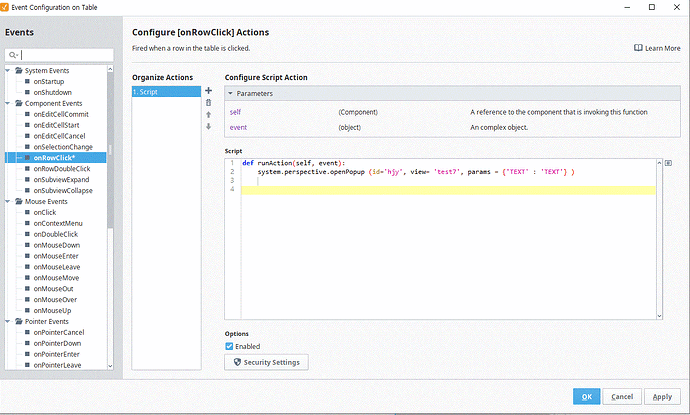Select the onMouseLeave event
This screenshot has height=415, width=690.
pyautogui.click(x=57, y=267)
